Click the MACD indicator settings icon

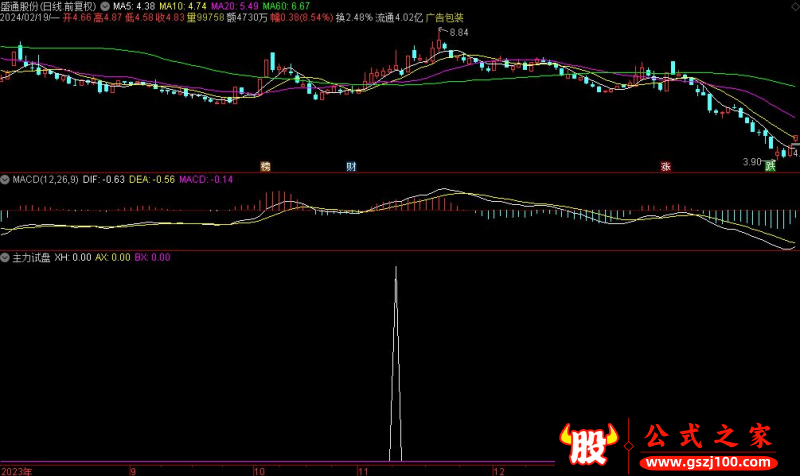6,179
